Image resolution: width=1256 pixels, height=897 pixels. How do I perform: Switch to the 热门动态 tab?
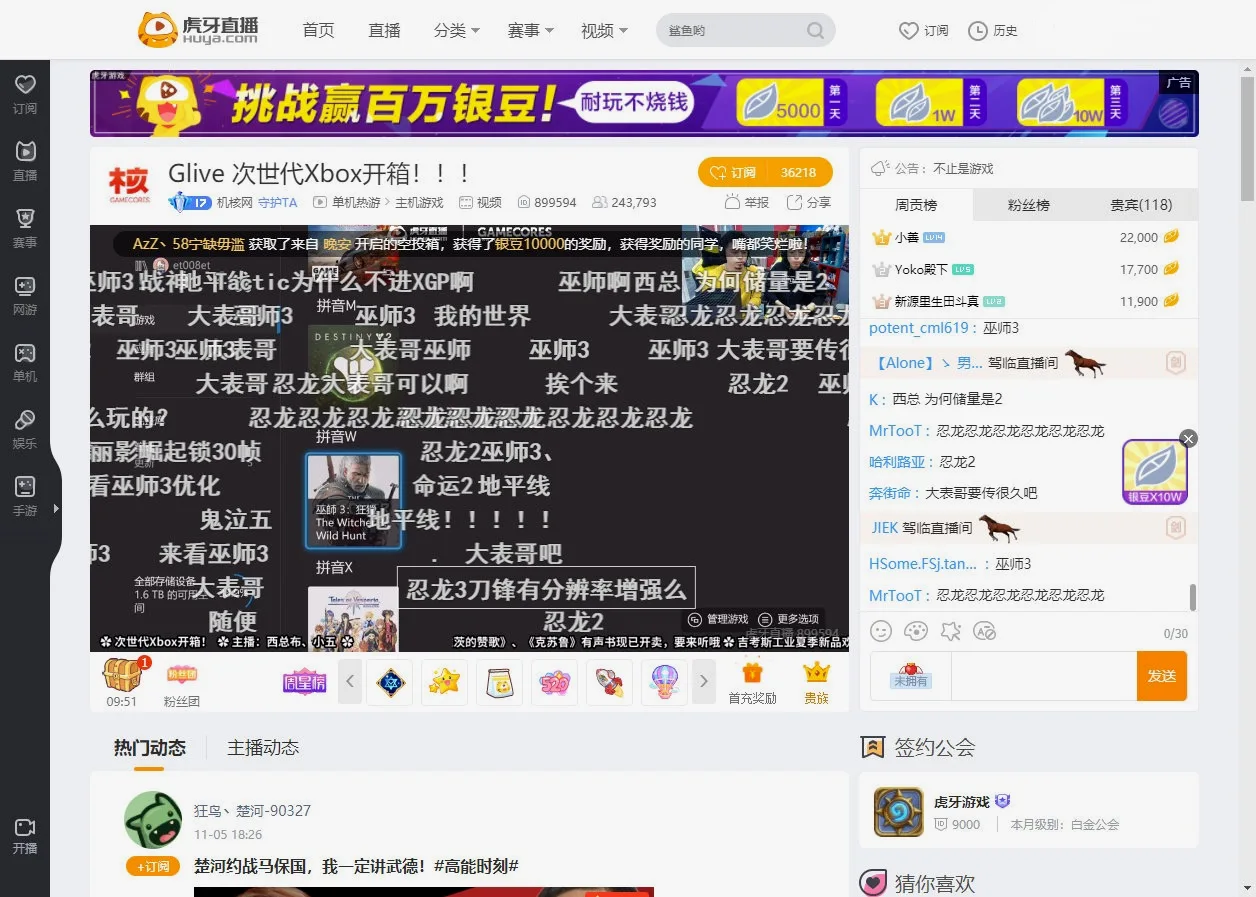point(149,748)
